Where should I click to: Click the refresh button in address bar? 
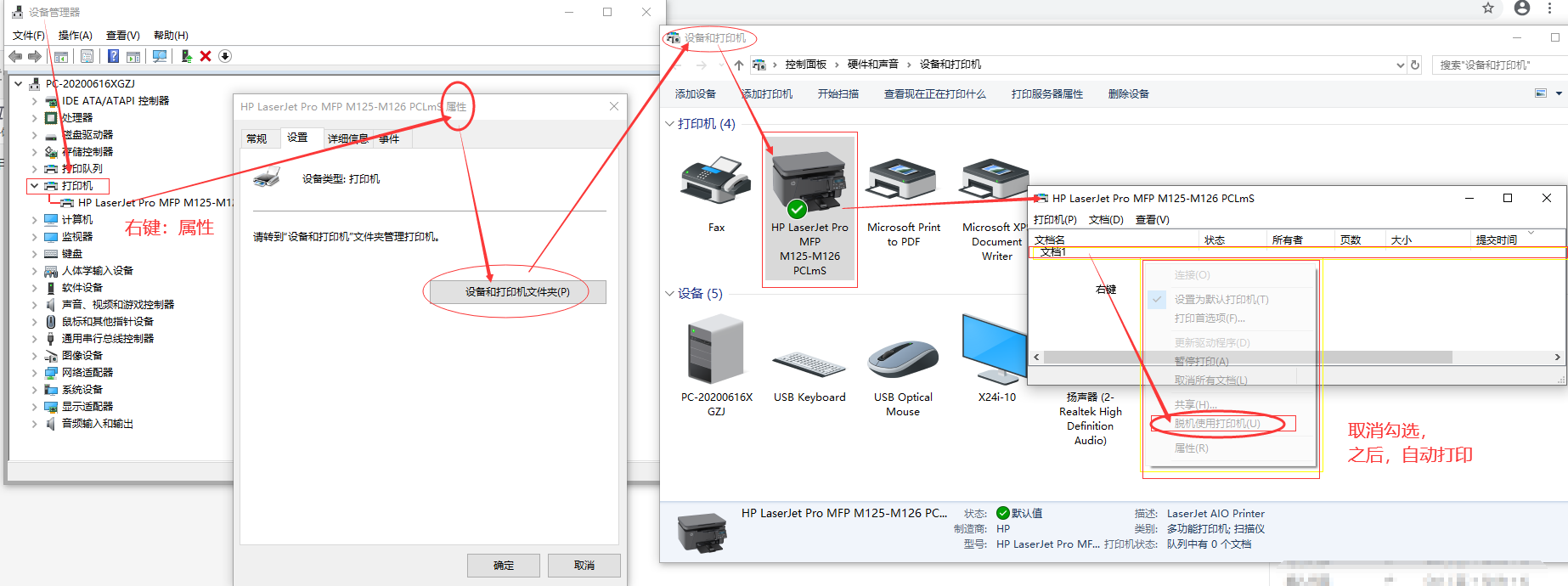click(x=1415, y=65)
